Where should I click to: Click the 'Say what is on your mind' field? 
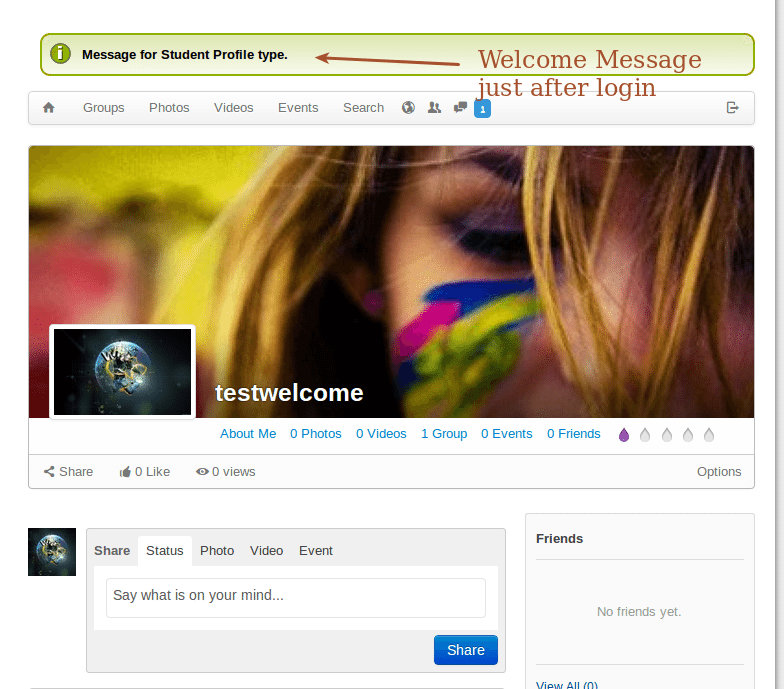coord(296,597)
